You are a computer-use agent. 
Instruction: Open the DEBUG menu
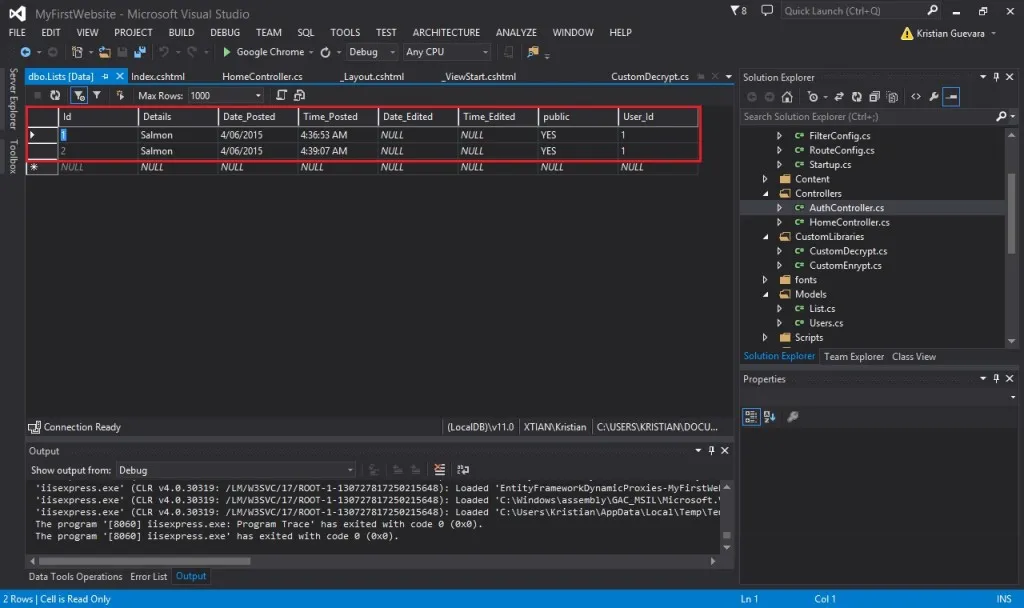tap(225, 32)
